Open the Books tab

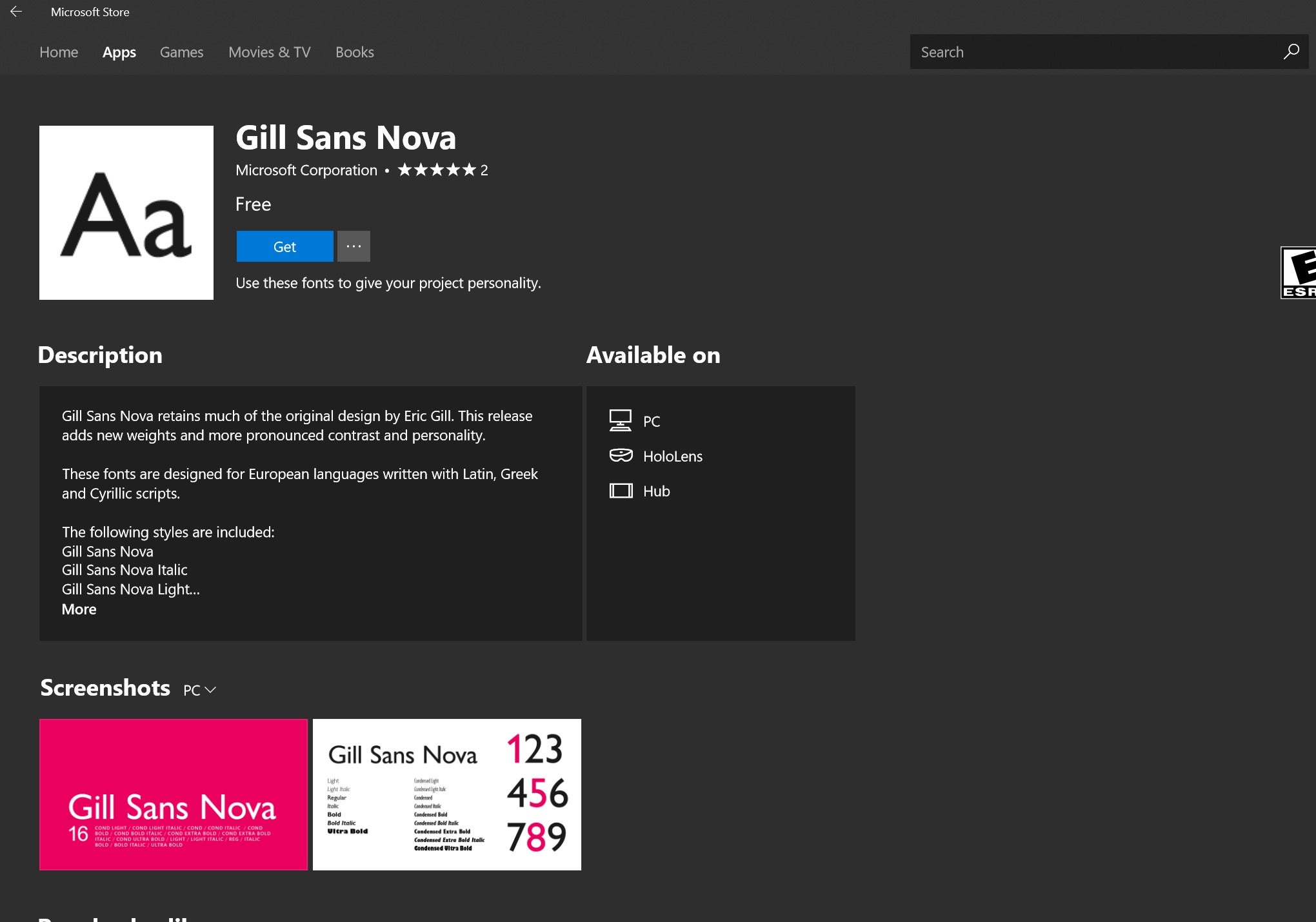(x=355, y=52)
